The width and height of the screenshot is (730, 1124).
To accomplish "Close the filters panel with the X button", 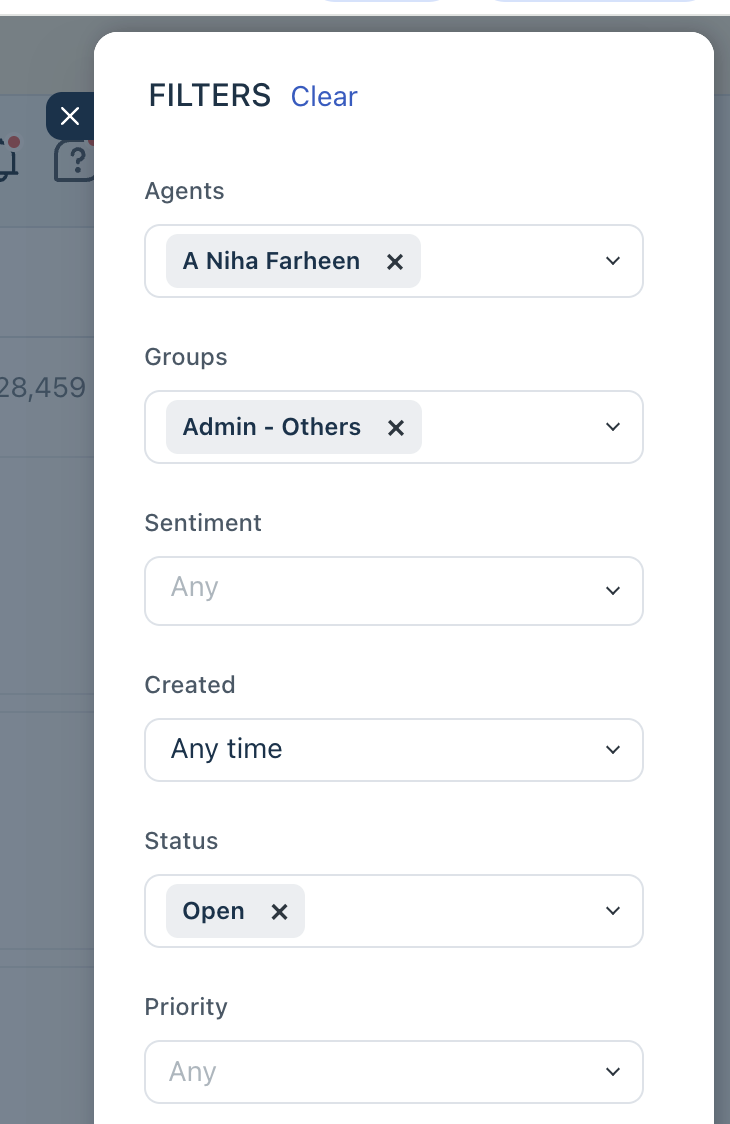I will [69, 116].
